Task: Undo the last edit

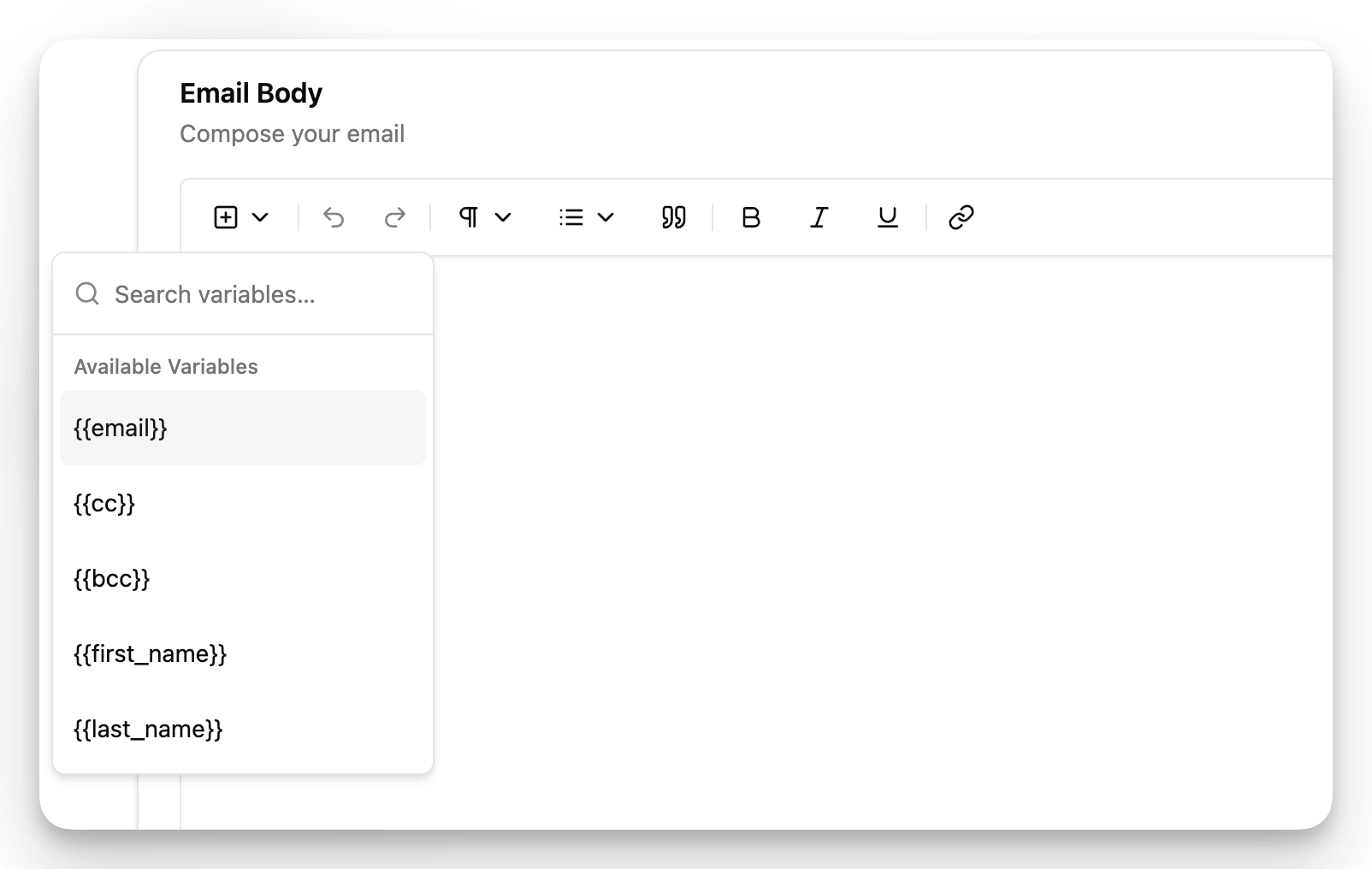Action: (334, 217)
